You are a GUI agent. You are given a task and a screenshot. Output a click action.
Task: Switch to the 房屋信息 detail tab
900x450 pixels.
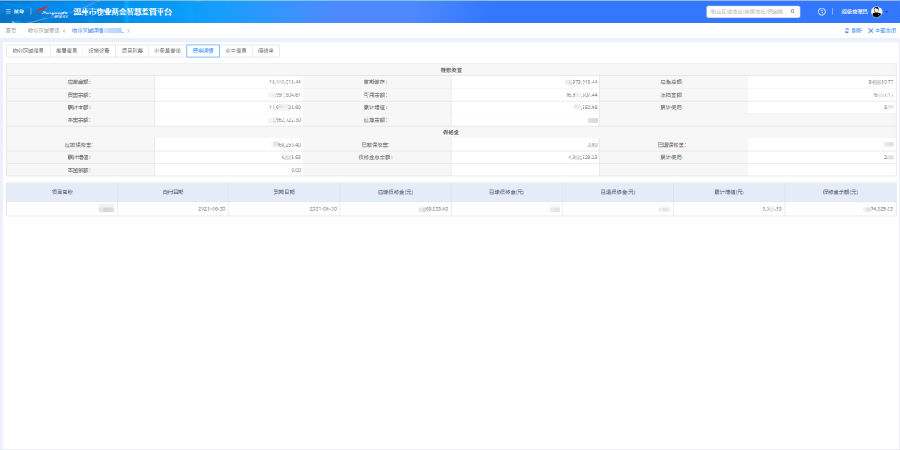pyautogui.click(x=68, y=50)
